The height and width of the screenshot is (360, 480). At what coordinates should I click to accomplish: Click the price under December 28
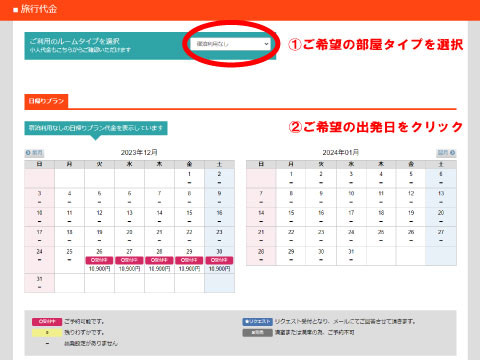coord(159,269)
